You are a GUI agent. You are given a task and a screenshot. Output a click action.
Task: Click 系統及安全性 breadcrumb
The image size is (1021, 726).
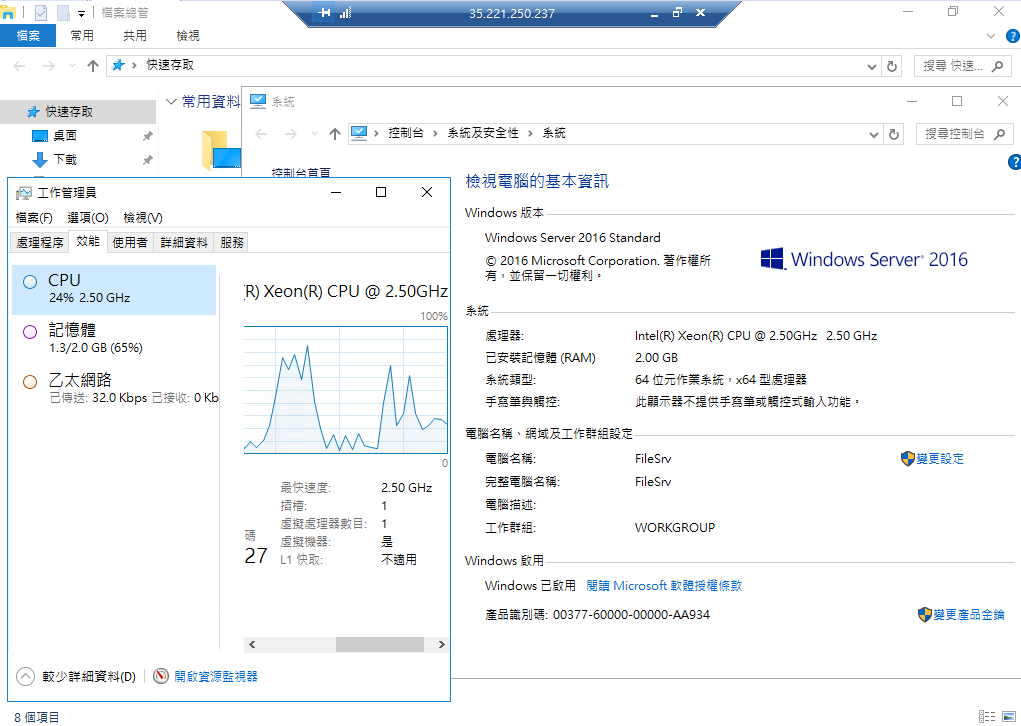(483, 133)
